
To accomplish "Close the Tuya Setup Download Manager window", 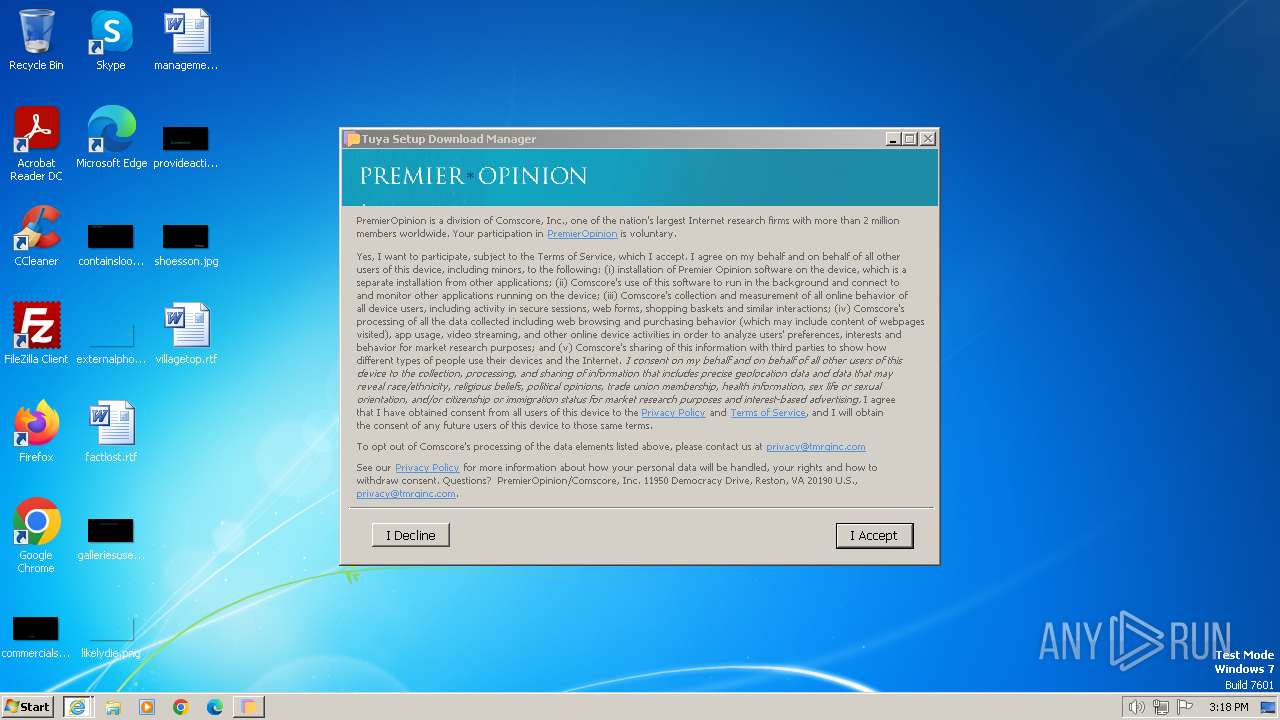I will [x=928, y=139].
